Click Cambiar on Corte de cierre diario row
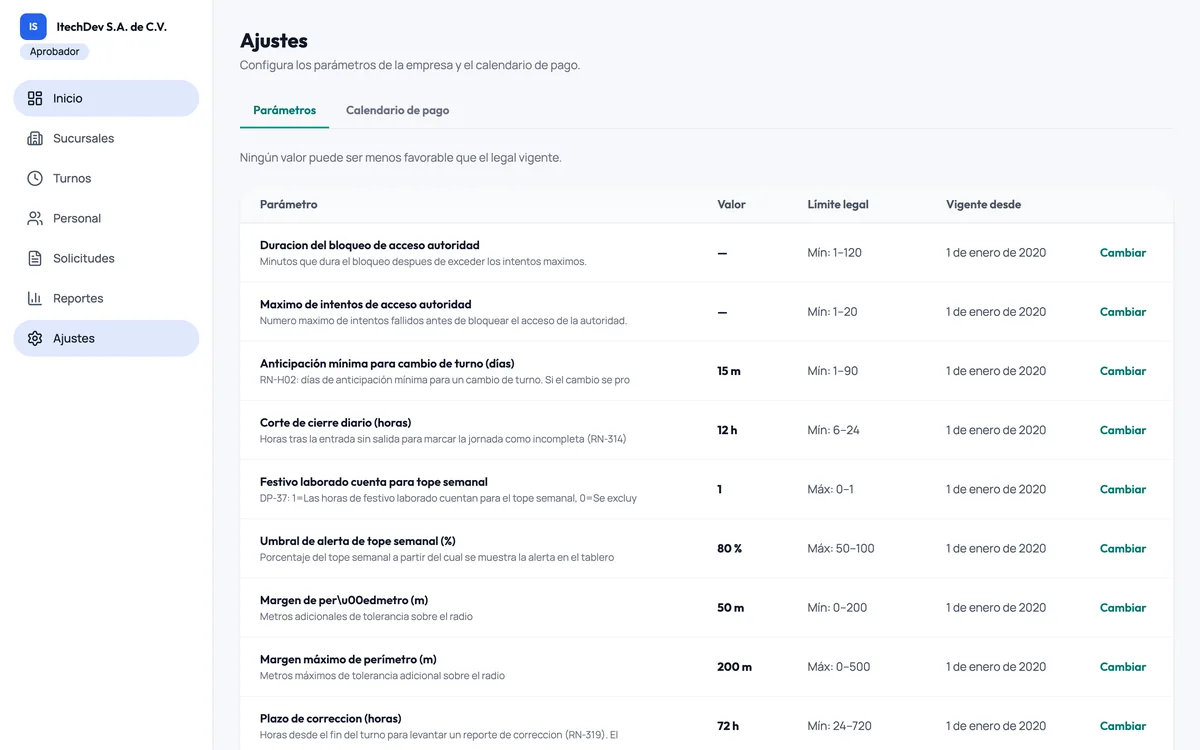Image resolution: width=1200 pixels, height=750 pixels. [1123, 430]
